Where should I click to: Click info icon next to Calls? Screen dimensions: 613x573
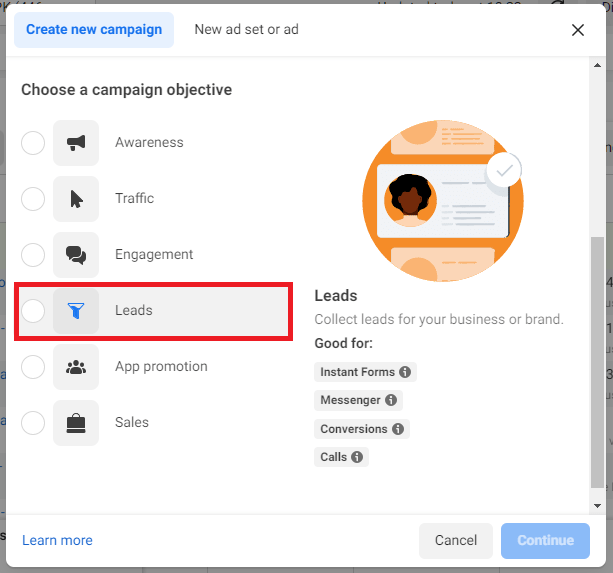pyautogui.click(x=357, y=457)
